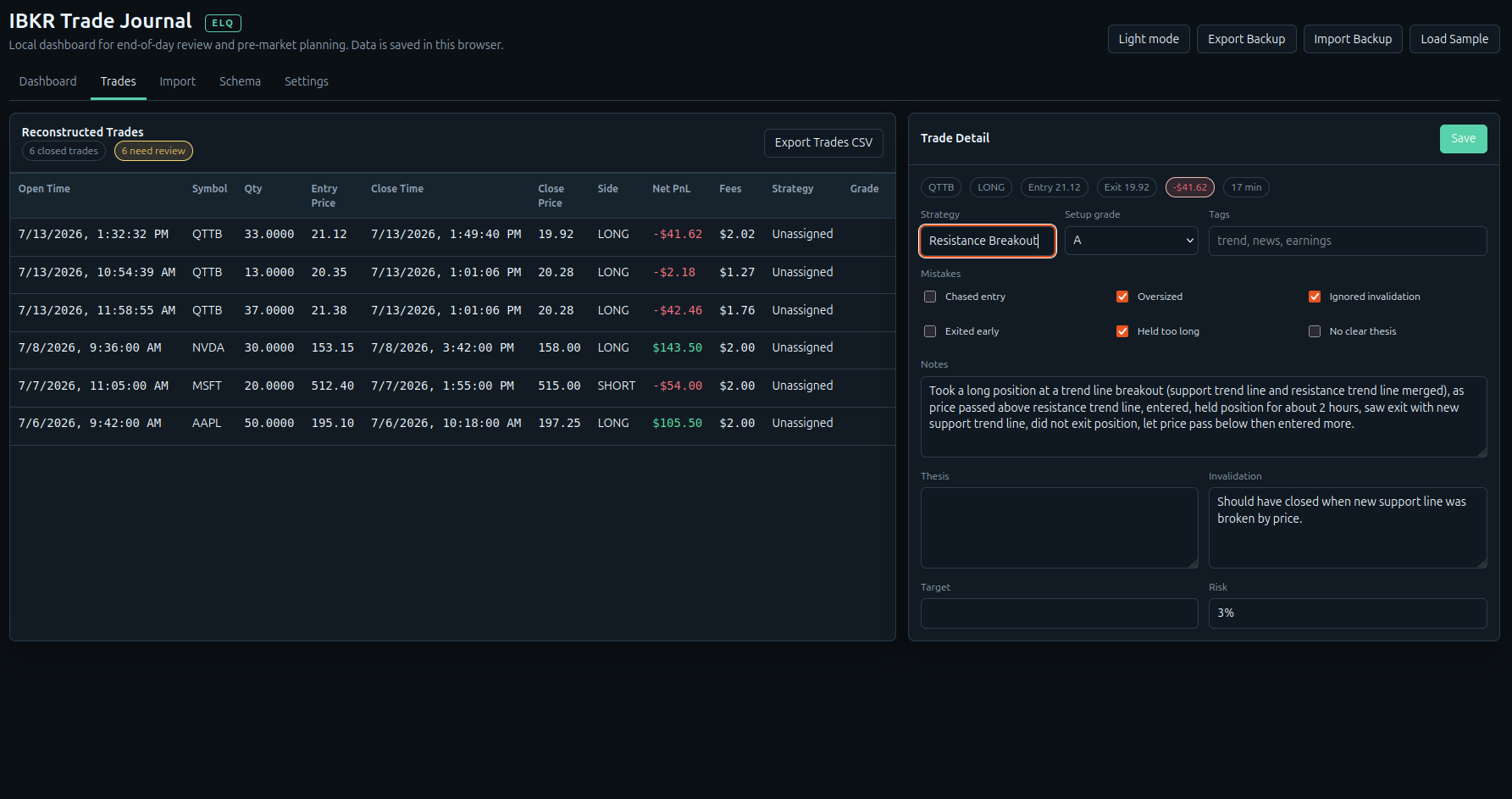Uncheck the Oversized mistake checkbox
The height and width of the screenshot is (799, 1512).
pos(1122,297)
